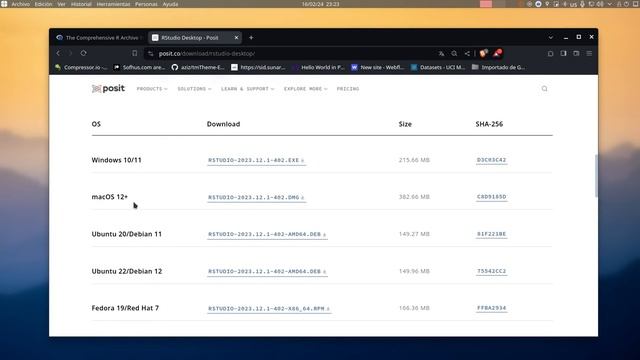Select the Download column header
This screenshot has height=360, width=640.
223,124
